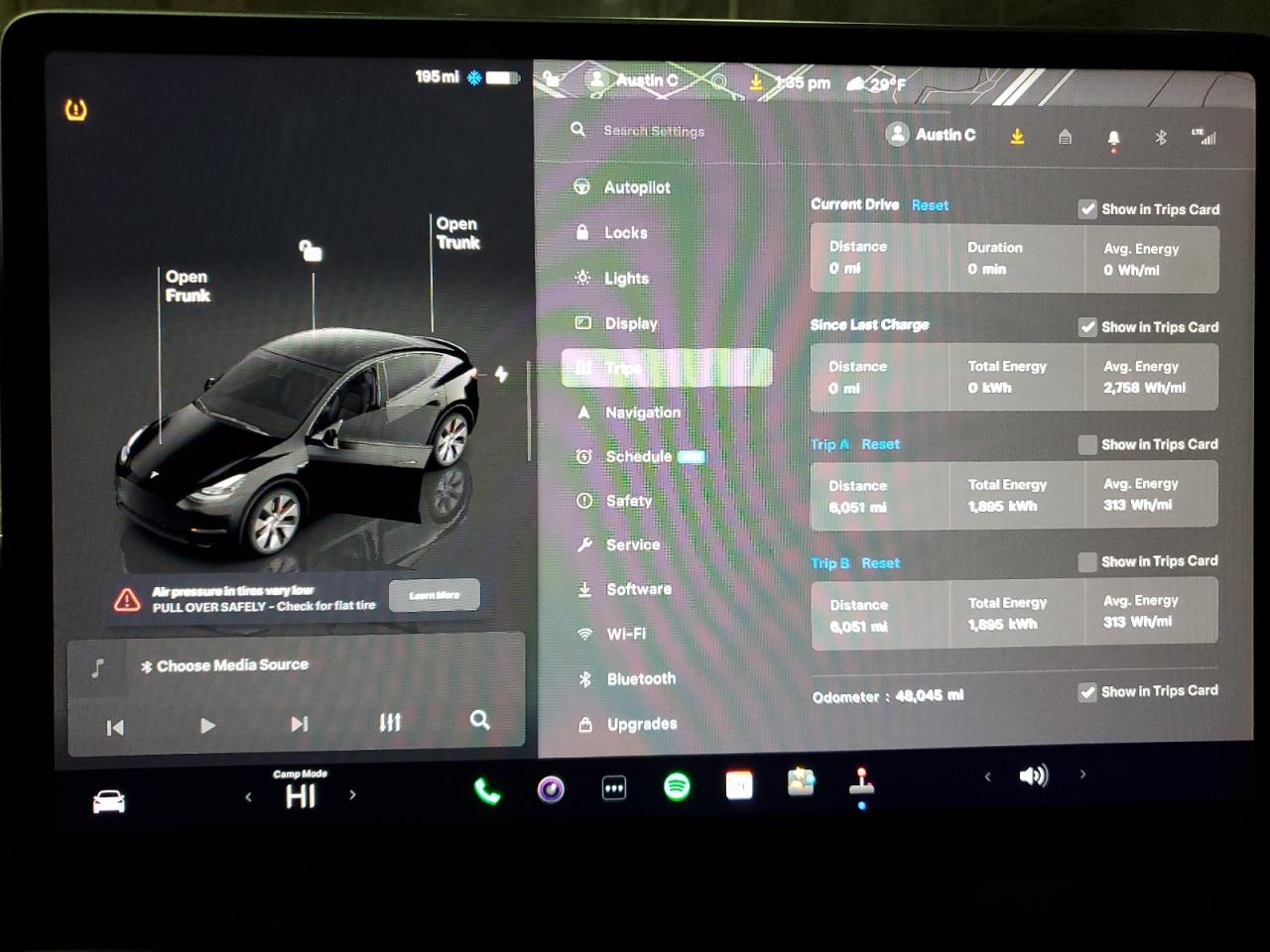This screenshot has height=952, width=1270.
Task: Tap the LTE signal strength icon
Action: click(x=1204, y=137)
